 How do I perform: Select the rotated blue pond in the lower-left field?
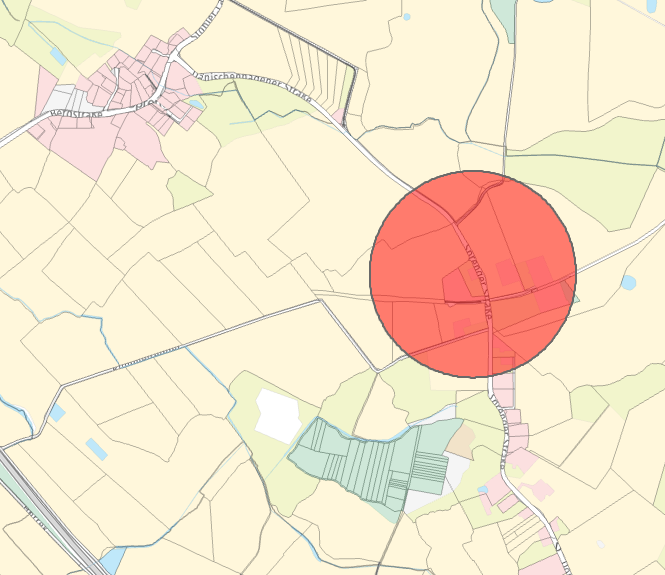pyautogui.click(x=97, y=449)
